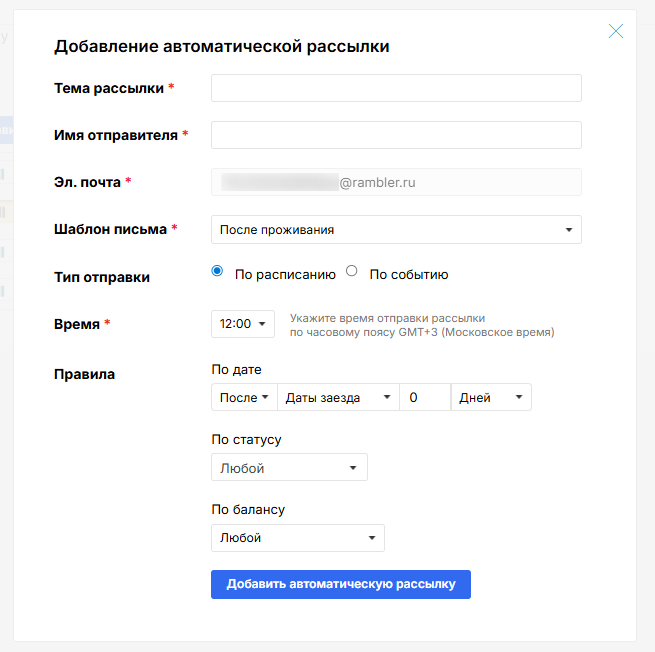Click the caret arrow next to Дней
This screenshot has width=655, height=652.
pyautogui.click(x=519, y=397)
